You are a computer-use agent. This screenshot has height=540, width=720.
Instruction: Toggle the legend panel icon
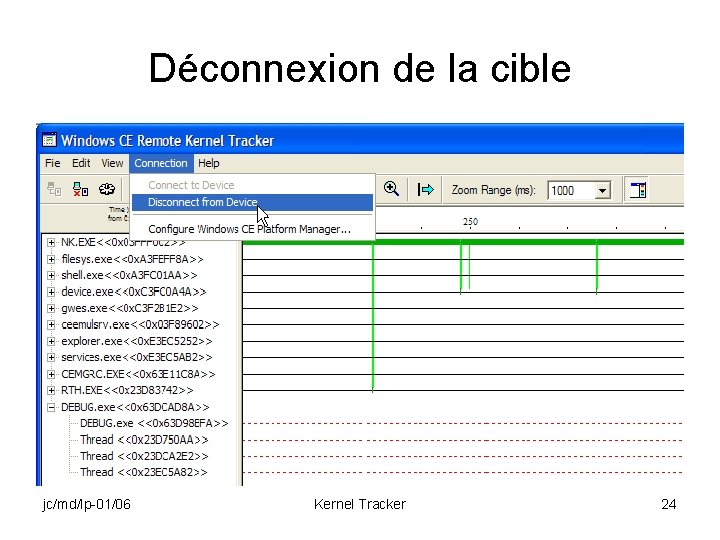638,190
